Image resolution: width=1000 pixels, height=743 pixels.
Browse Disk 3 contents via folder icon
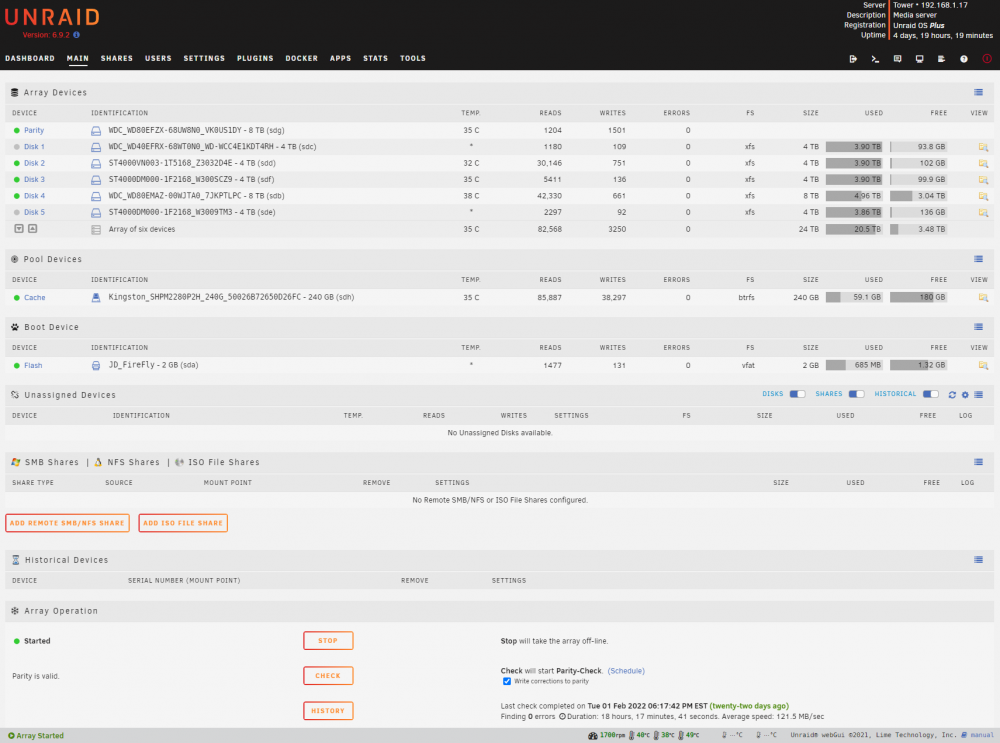(x=983, y=180)
